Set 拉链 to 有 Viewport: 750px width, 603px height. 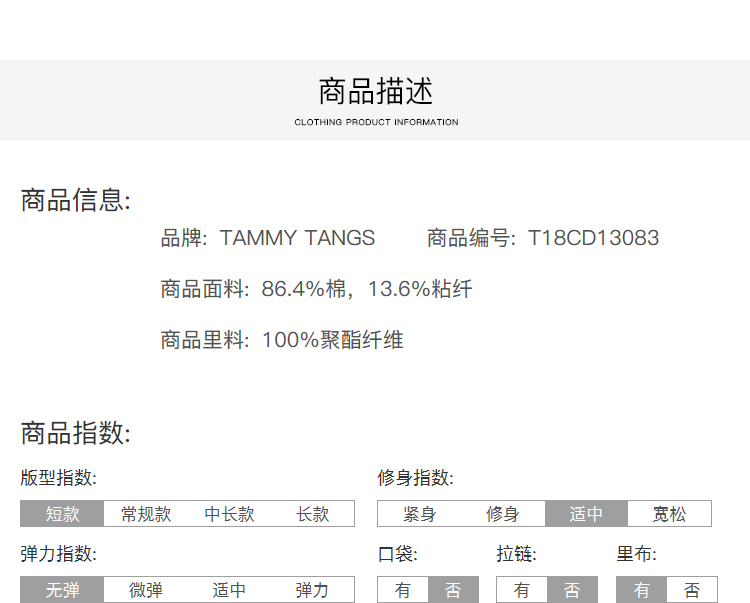(521, 590)
